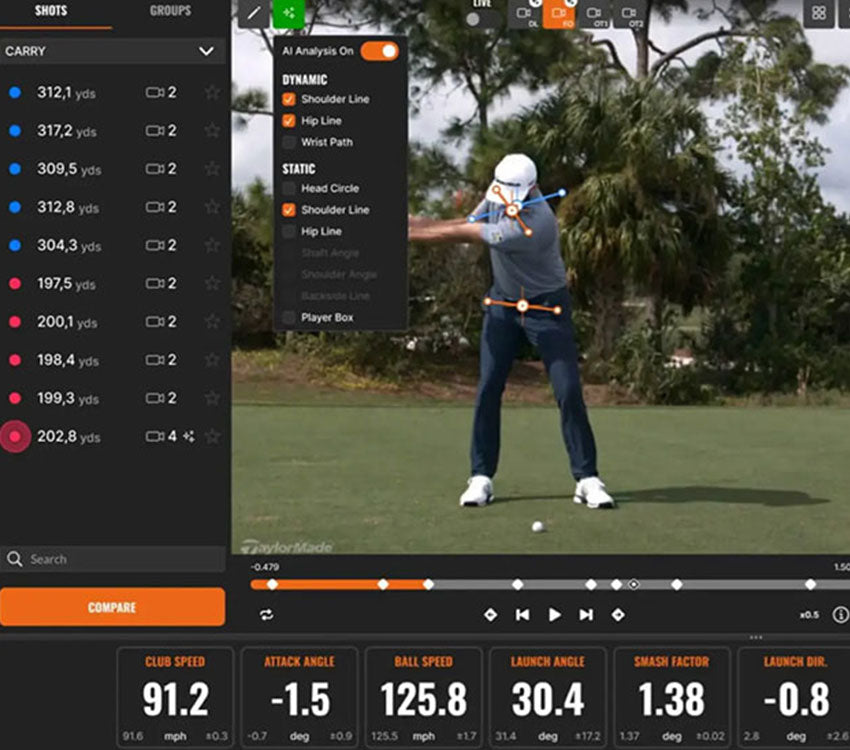Click the green AI analysis sparkle icon
The height and width of the screenshot is (750, 850).
pos(289,13)
